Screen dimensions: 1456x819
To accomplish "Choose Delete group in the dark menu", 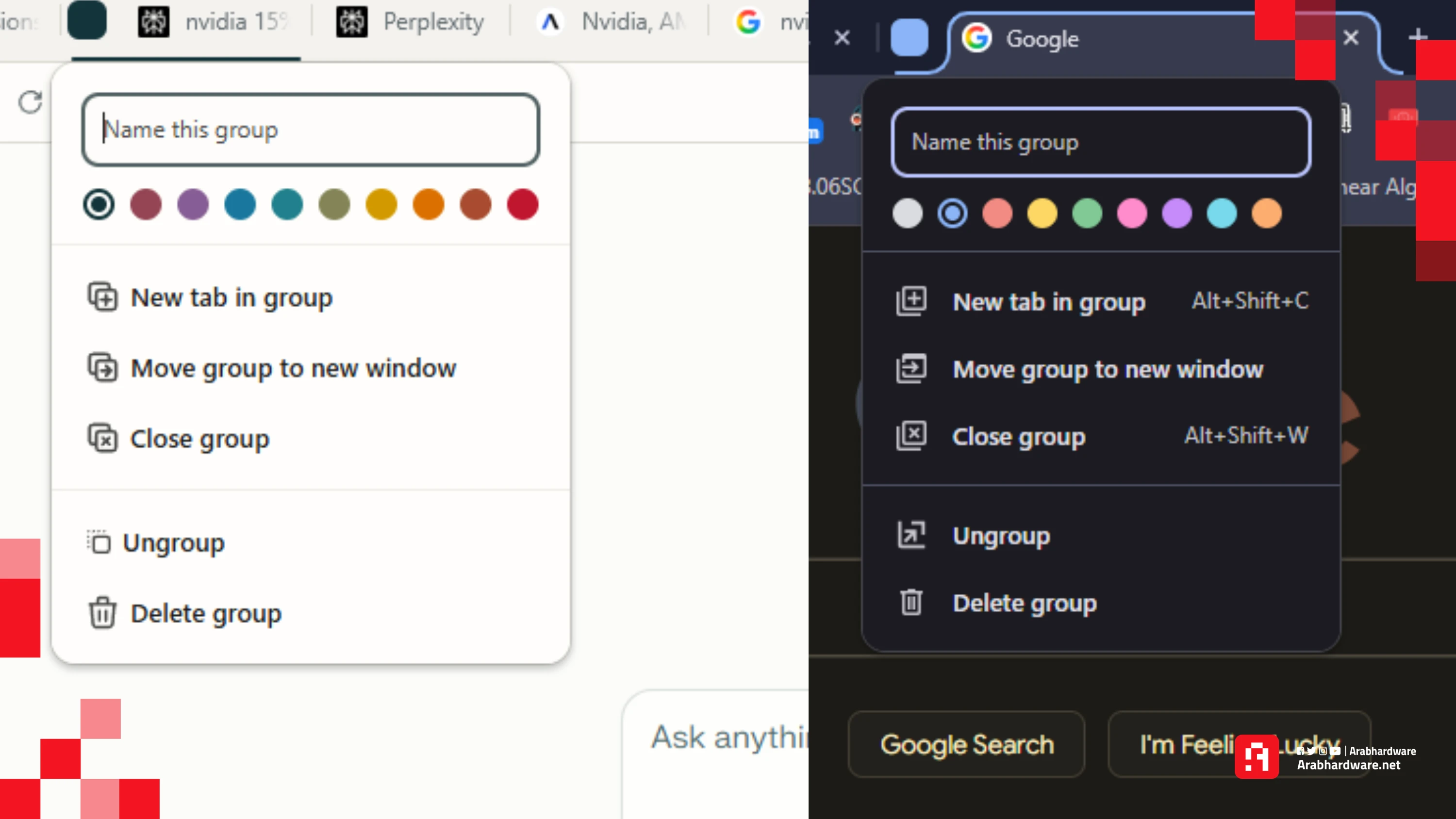I will [x=1101, y=603].
